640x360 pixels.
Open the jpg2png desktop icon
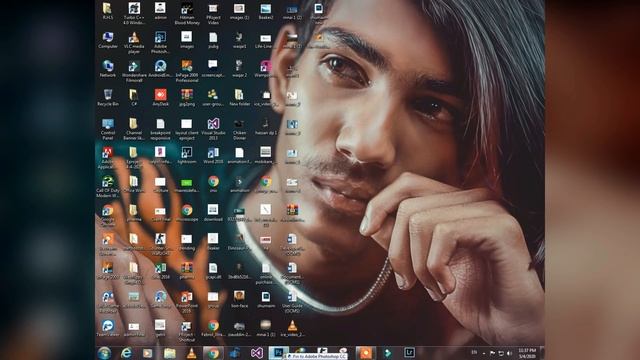point(187,98)
